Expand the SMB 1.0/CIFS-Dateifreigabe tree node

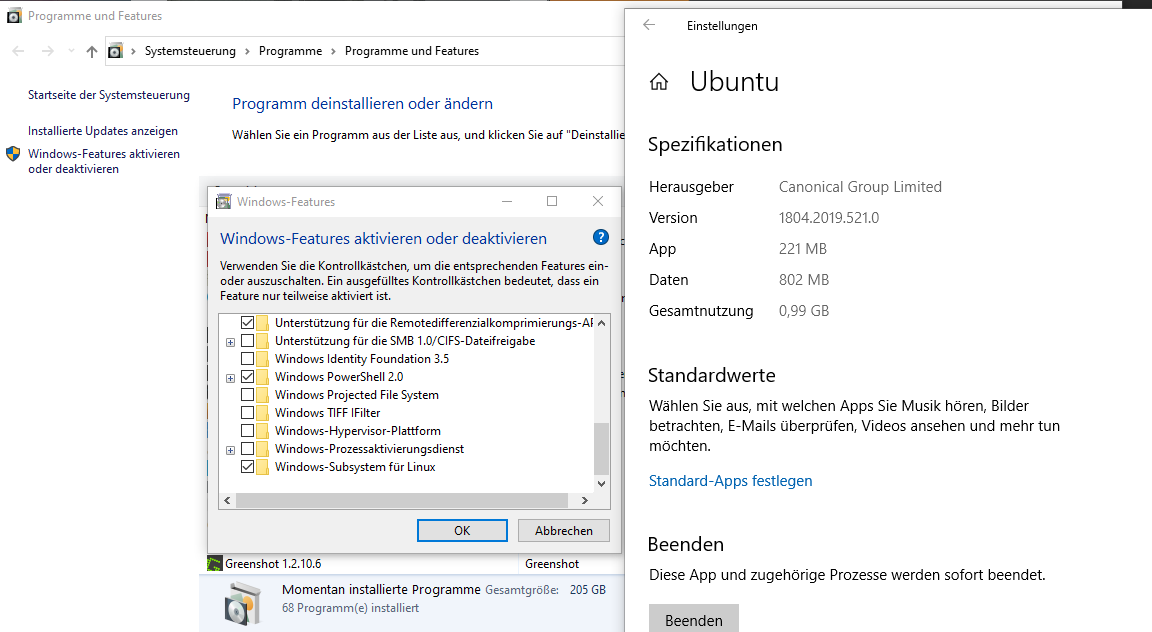[231, 342]
